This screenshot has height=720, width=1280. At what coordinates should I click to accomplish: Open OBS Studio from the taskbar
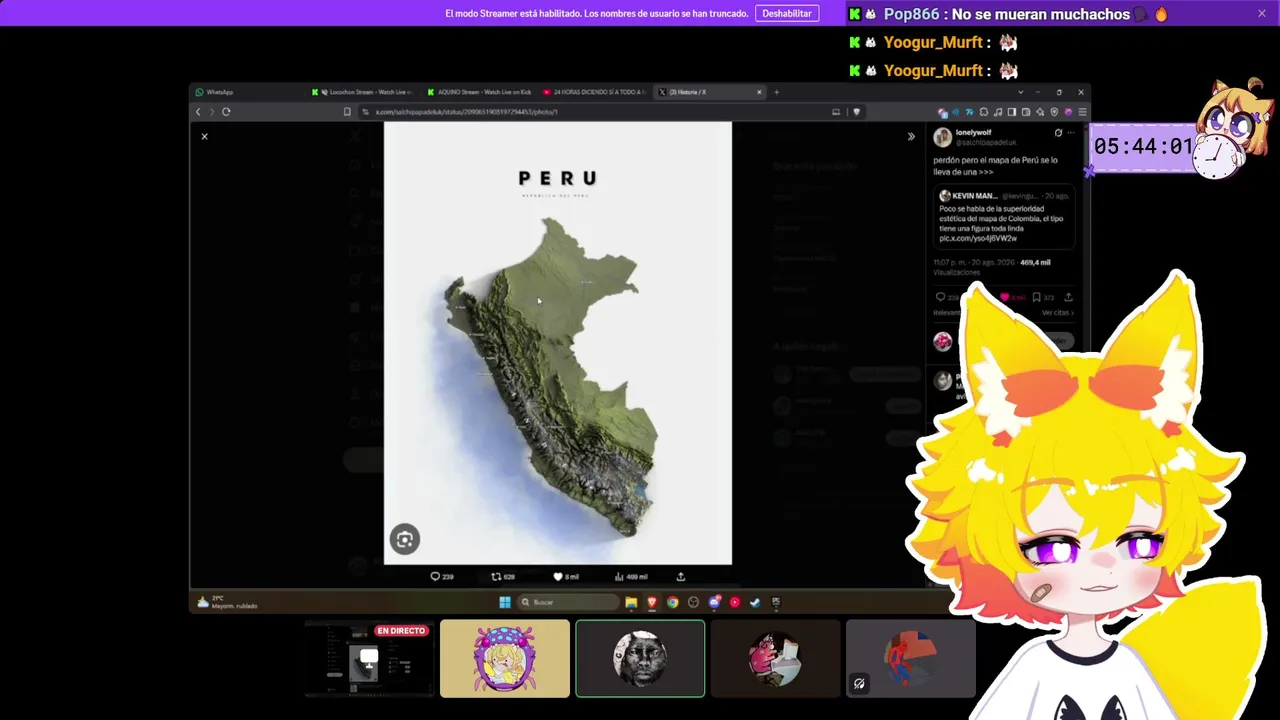694,602
